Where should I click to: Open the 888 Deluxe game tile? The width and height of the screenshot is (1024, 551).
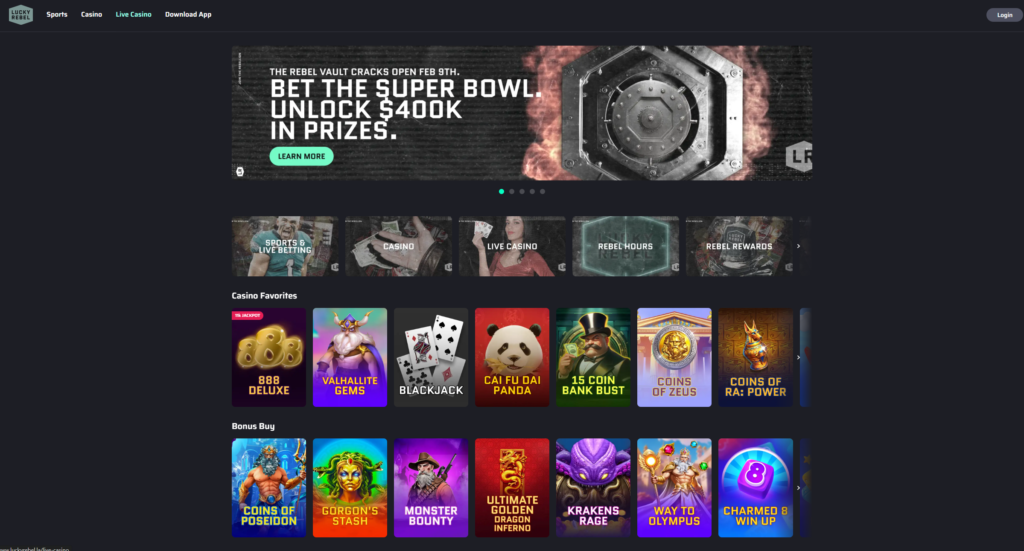tap(268, 357)
